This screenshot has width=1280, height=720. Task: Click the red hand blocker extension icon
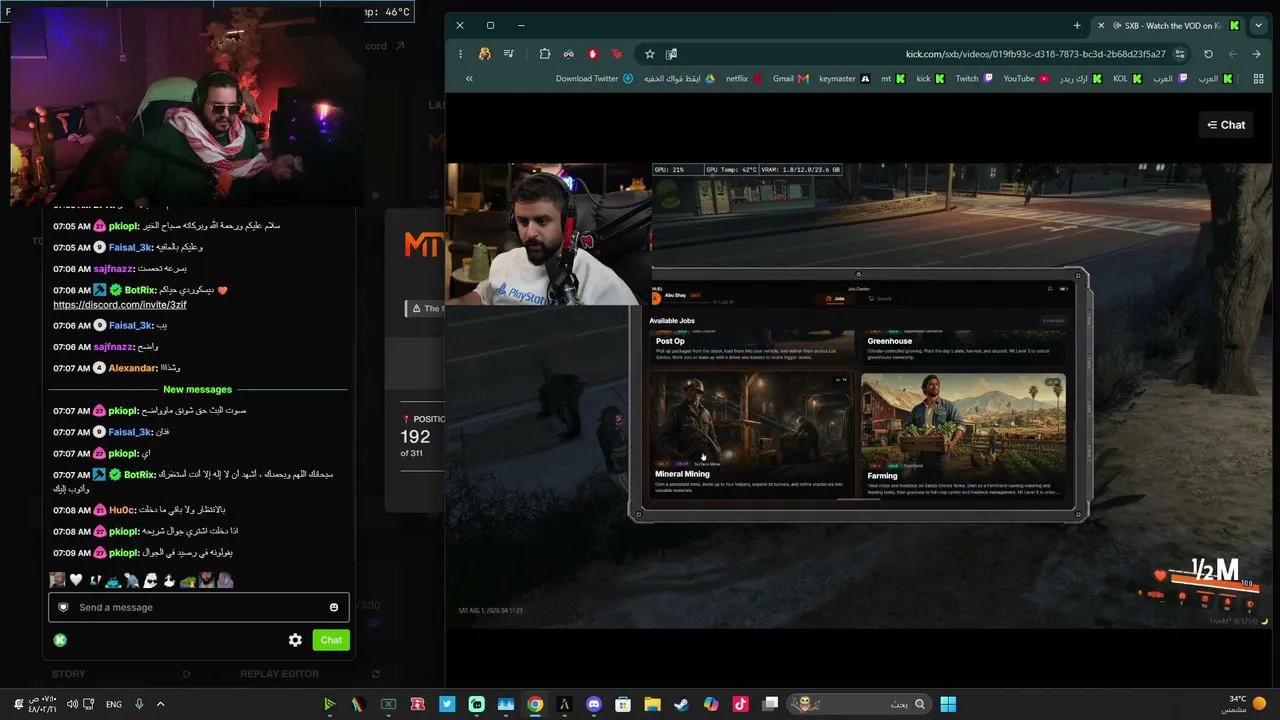(593, 54)
